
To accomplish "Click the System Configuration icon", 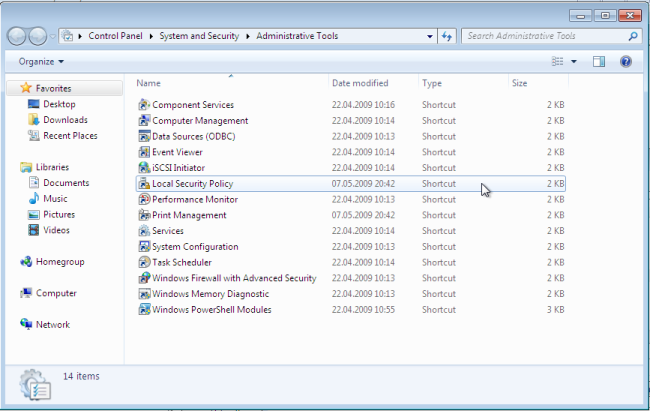I will (x=144, y=246).
